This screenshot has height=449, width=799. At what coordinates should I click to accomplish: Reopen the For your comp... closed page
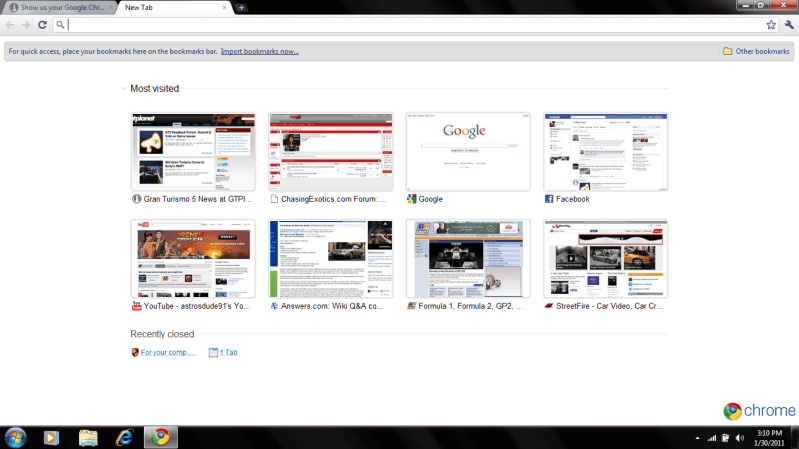168,352
